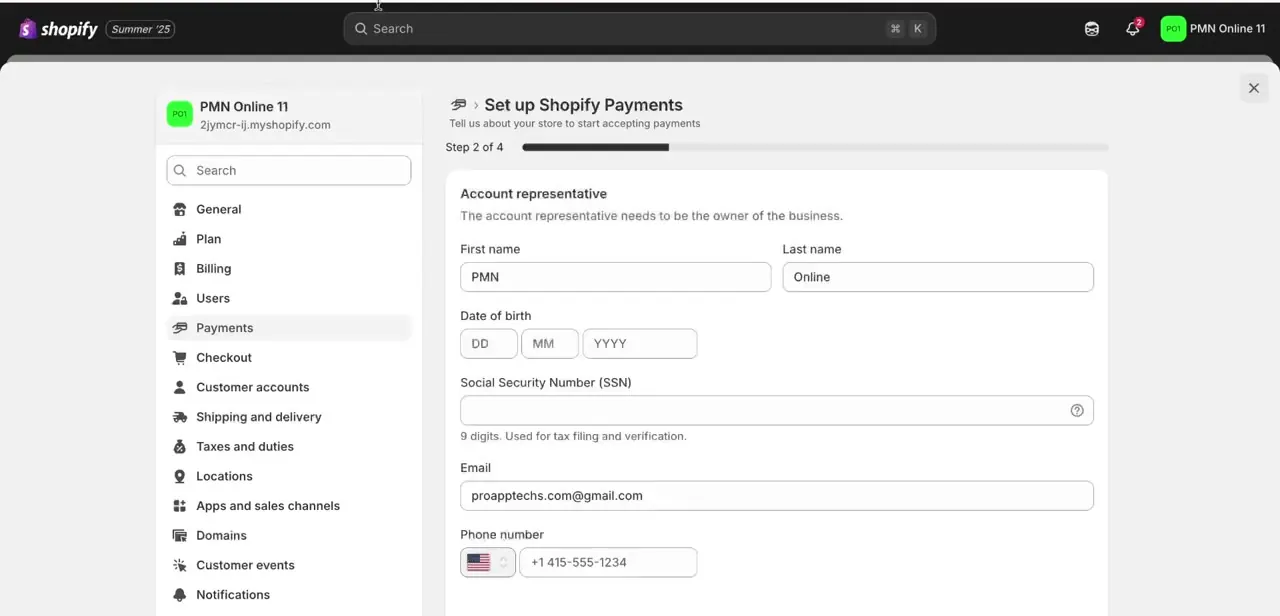The image size is (1280, 616).
Task: Click the Social Security Number field
Action: click(777, 411)
